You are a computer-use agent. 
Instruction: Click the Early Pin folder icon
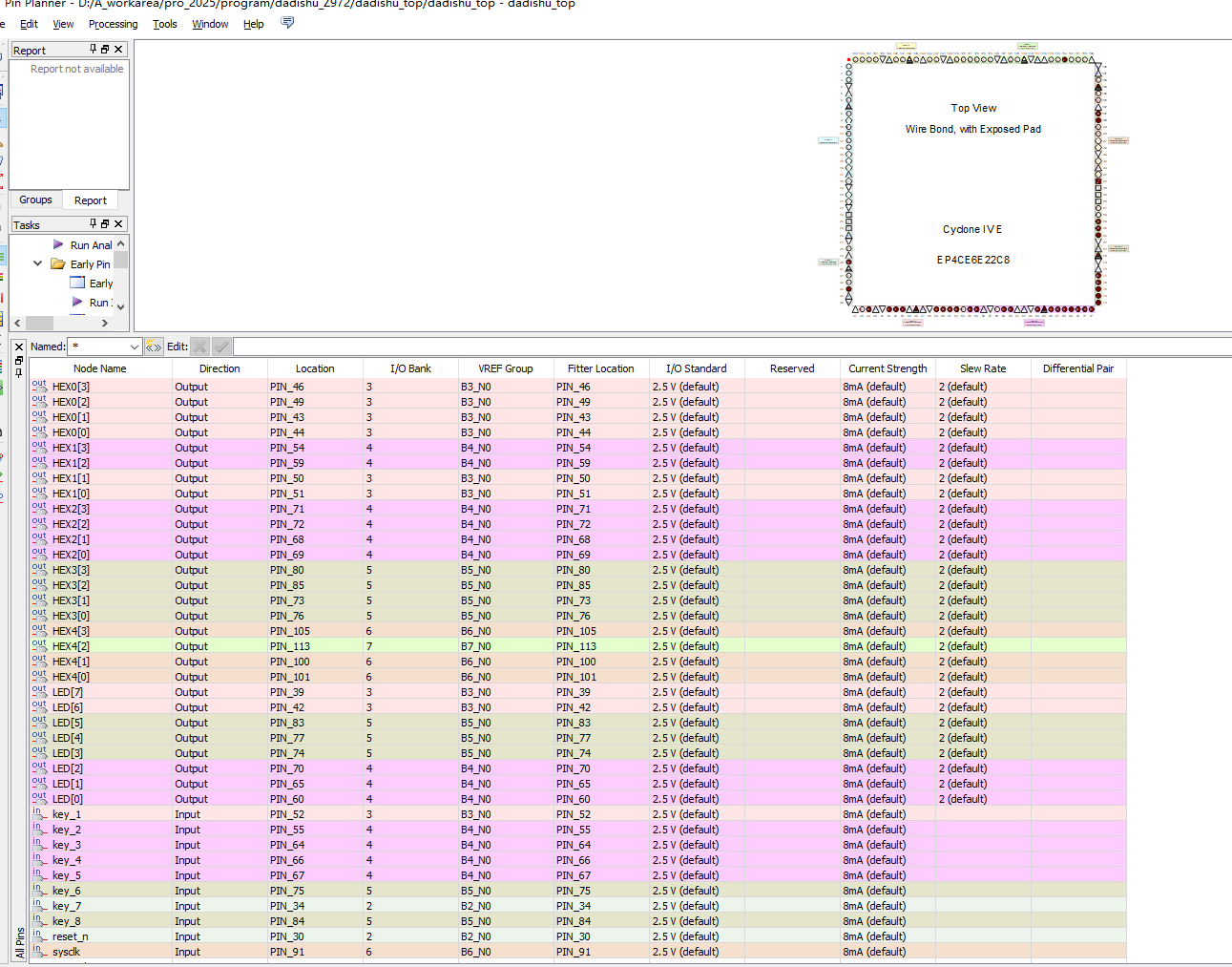pos(58,263)
